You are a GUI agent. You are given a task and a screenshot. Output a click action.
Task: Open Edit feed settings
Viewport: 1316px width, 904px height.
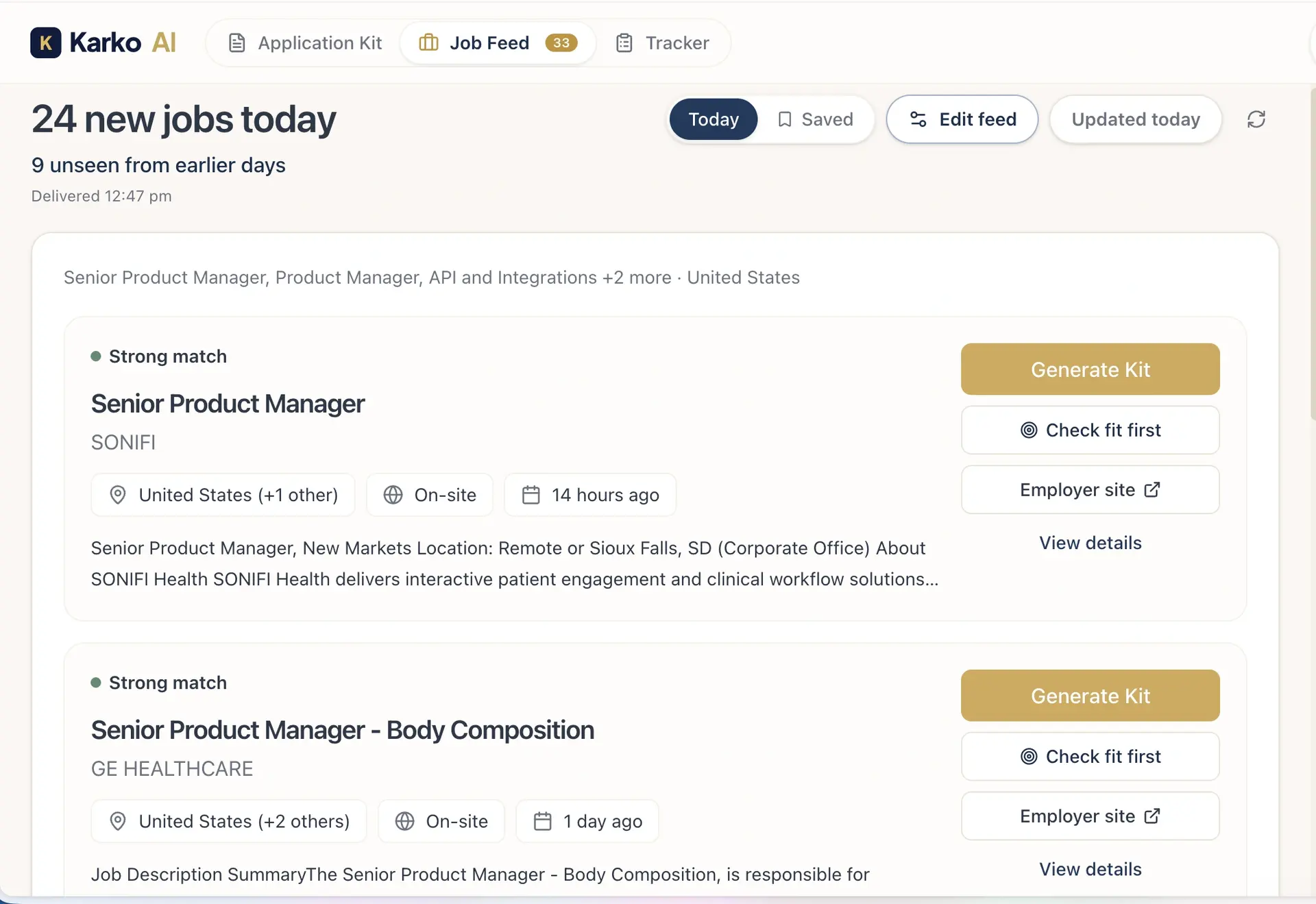(962, 119)
